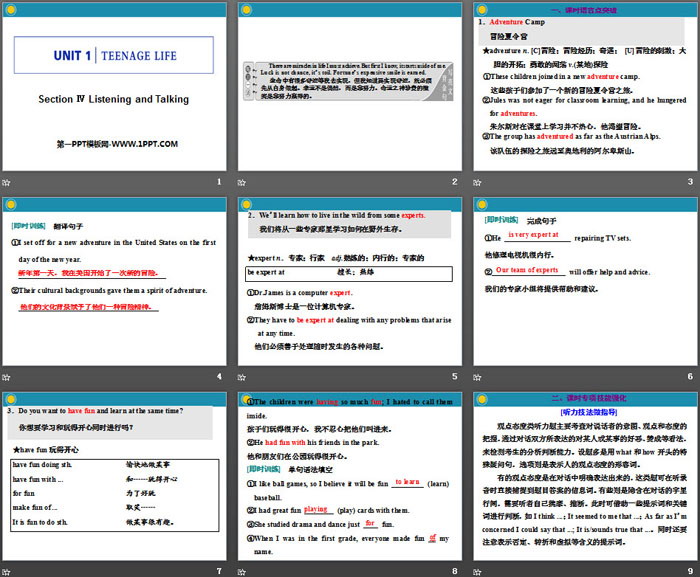700x577 pixels.
Task: Open slide 3 about Adventure Camp
Action: tap(585, 87)
